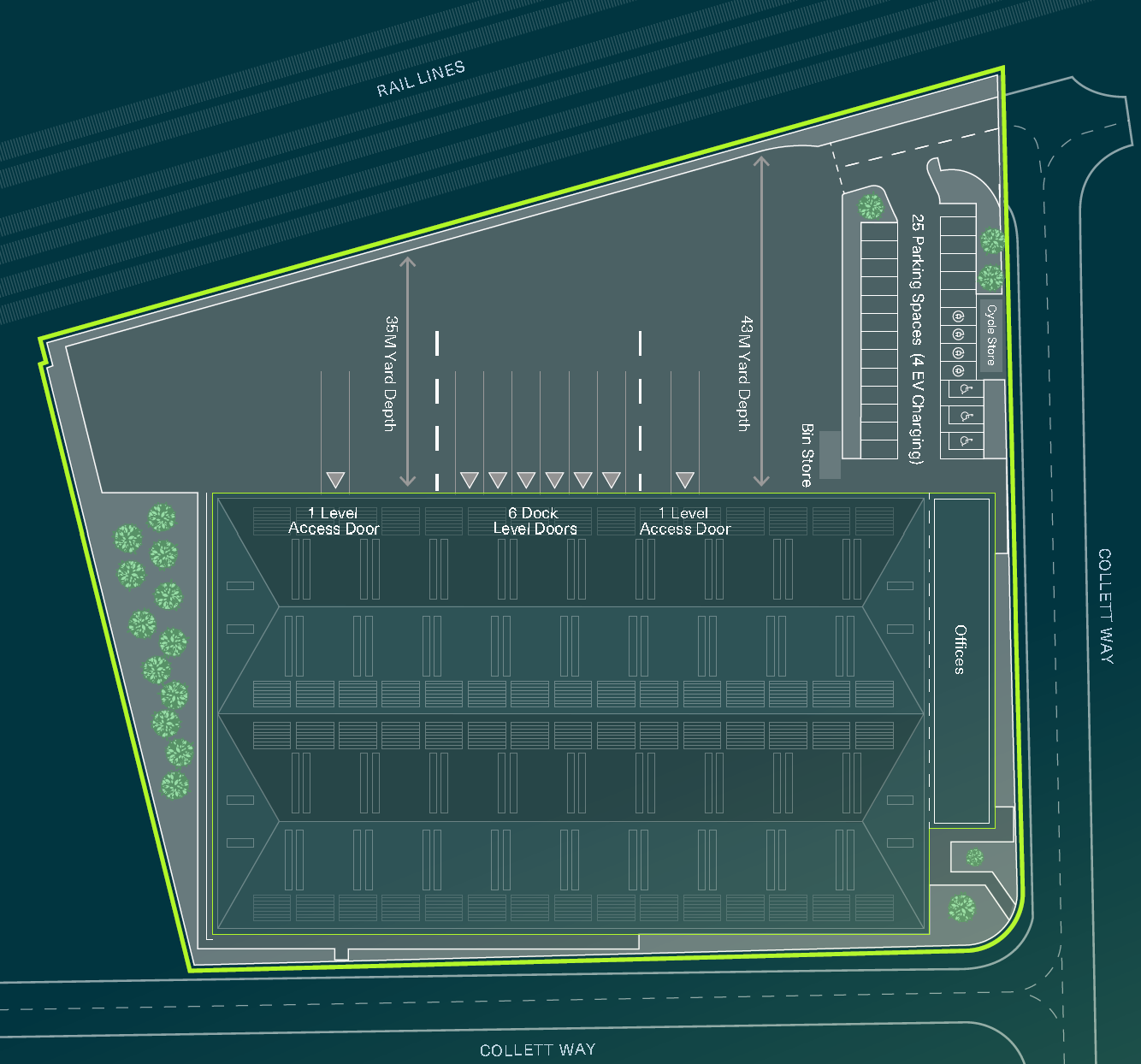Click the topmost EV charging bay symbol
This screenshot has width=1141, height=1064.
pos(958,316)
